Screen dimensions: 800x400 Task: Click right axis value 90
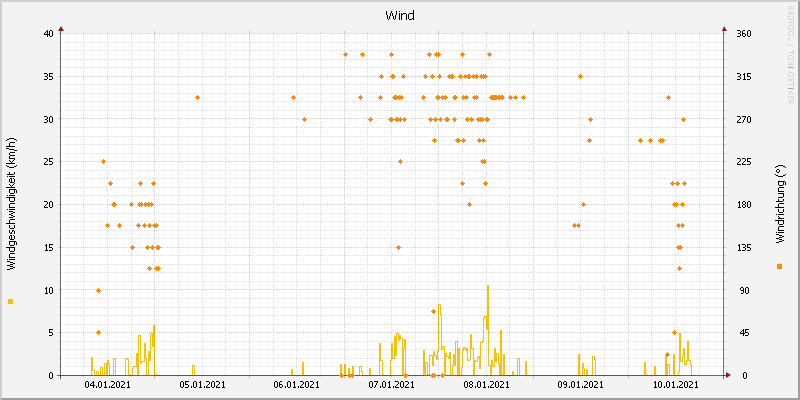point(742,290)
